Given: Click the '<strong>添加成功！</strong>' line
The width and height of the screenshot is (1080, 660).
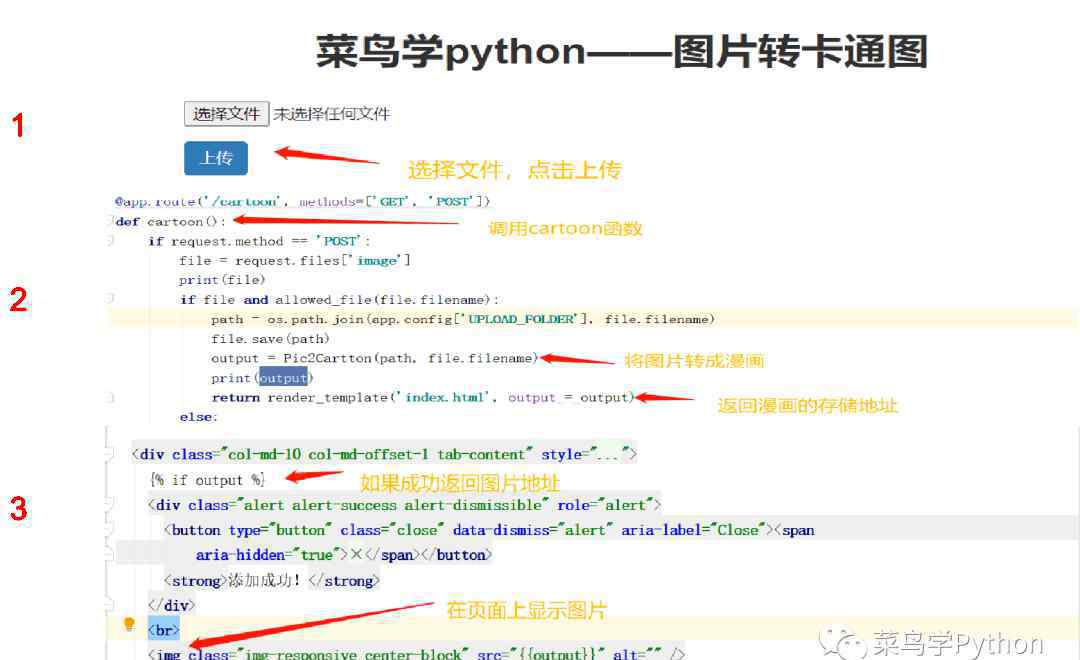Looking at the screenshot, I should coord(271,581).
